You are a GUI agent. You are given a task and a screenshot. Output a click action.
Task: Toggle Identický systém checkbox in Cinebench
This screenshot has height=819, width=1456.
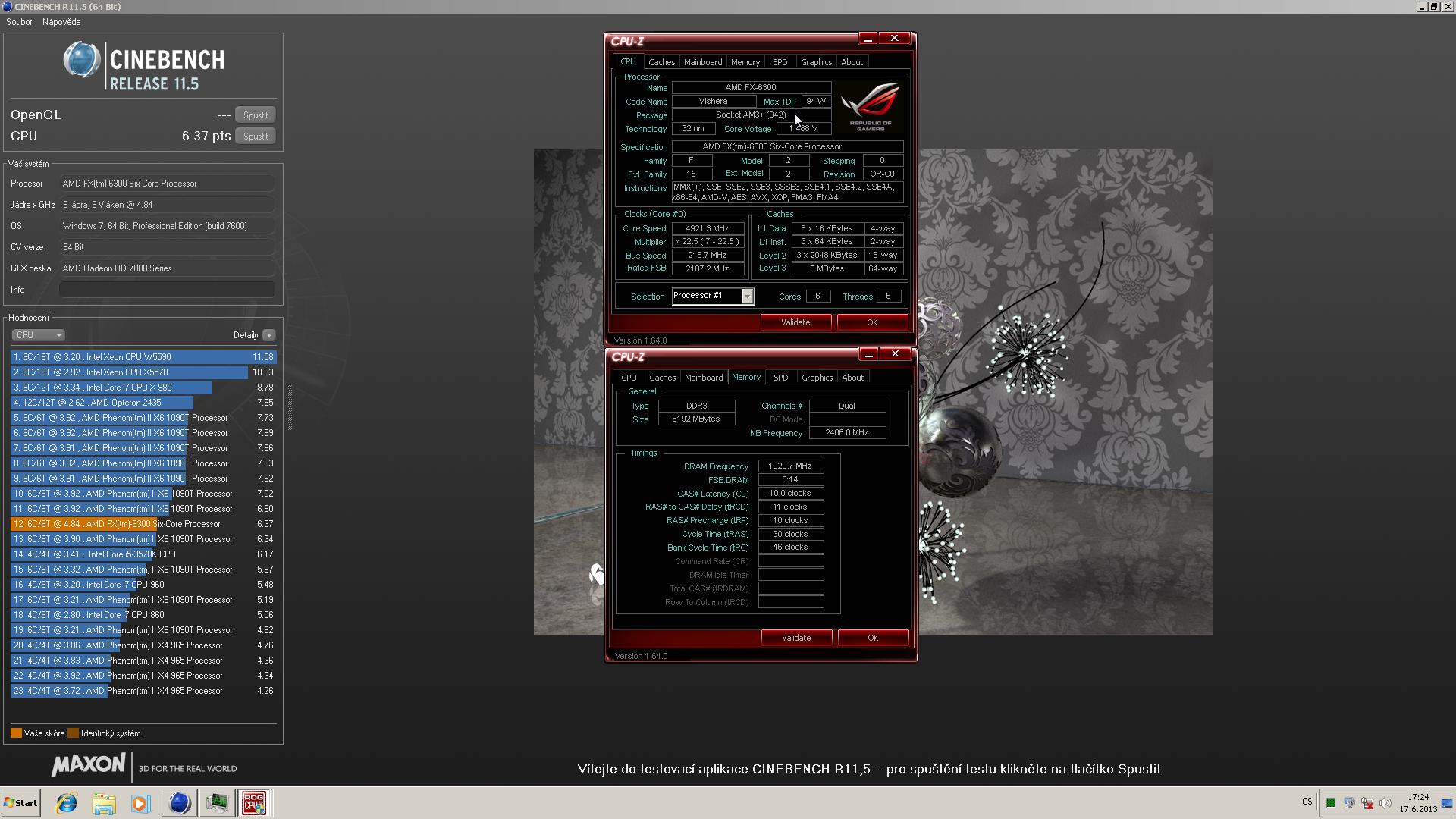(75, 733)
